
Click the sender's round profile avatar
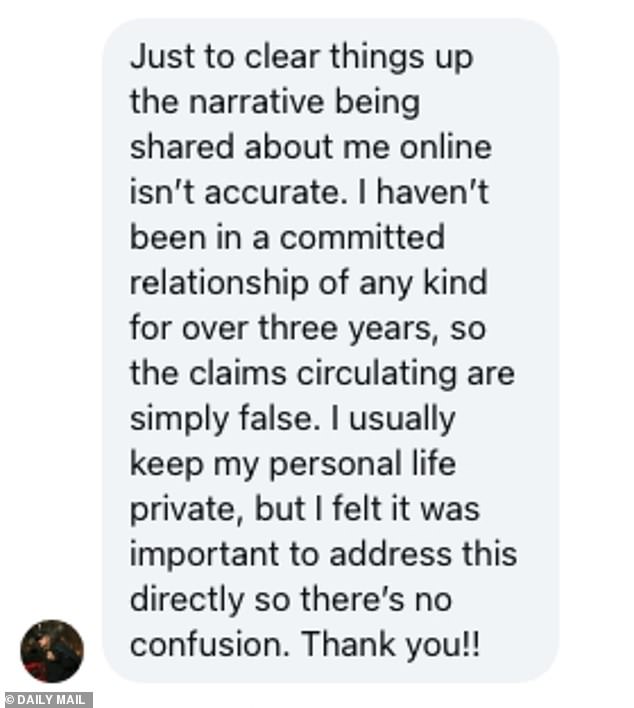[x=52, y=651]
